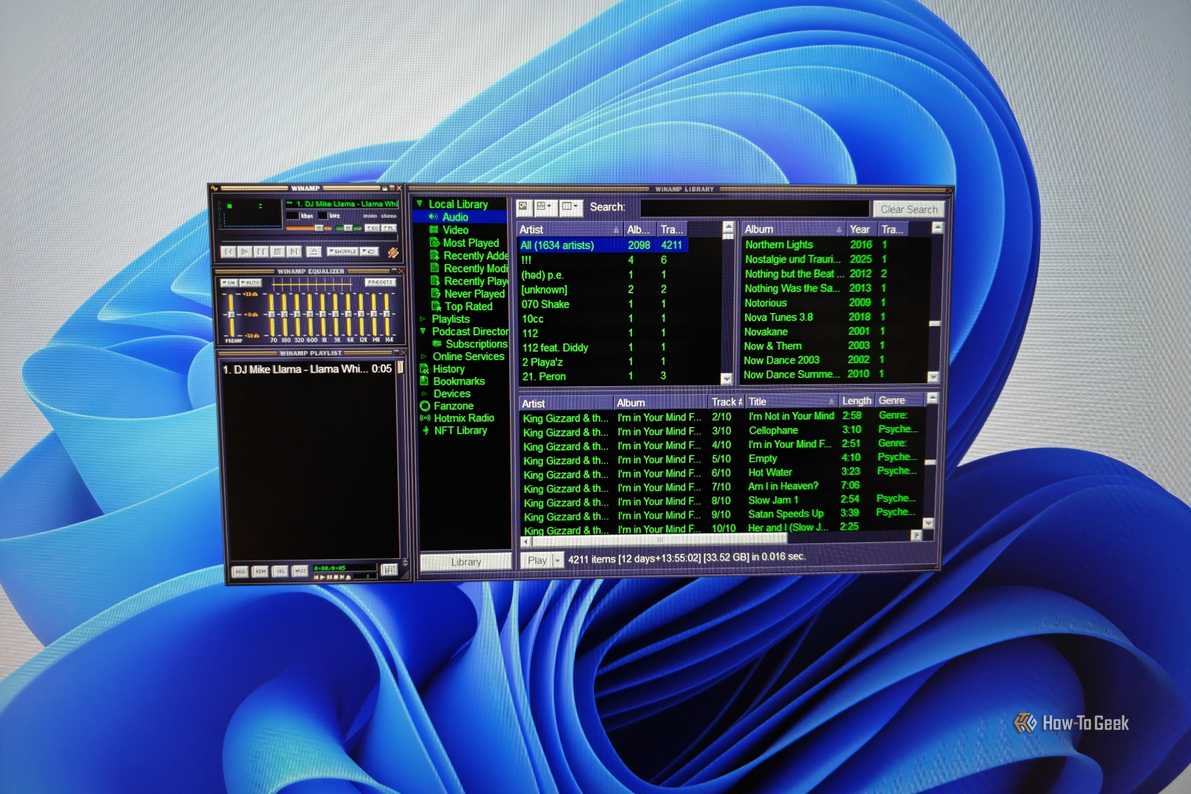Click the Stop playback button
This screenshot has height=794, width=1191.
(x=277, y=251)
